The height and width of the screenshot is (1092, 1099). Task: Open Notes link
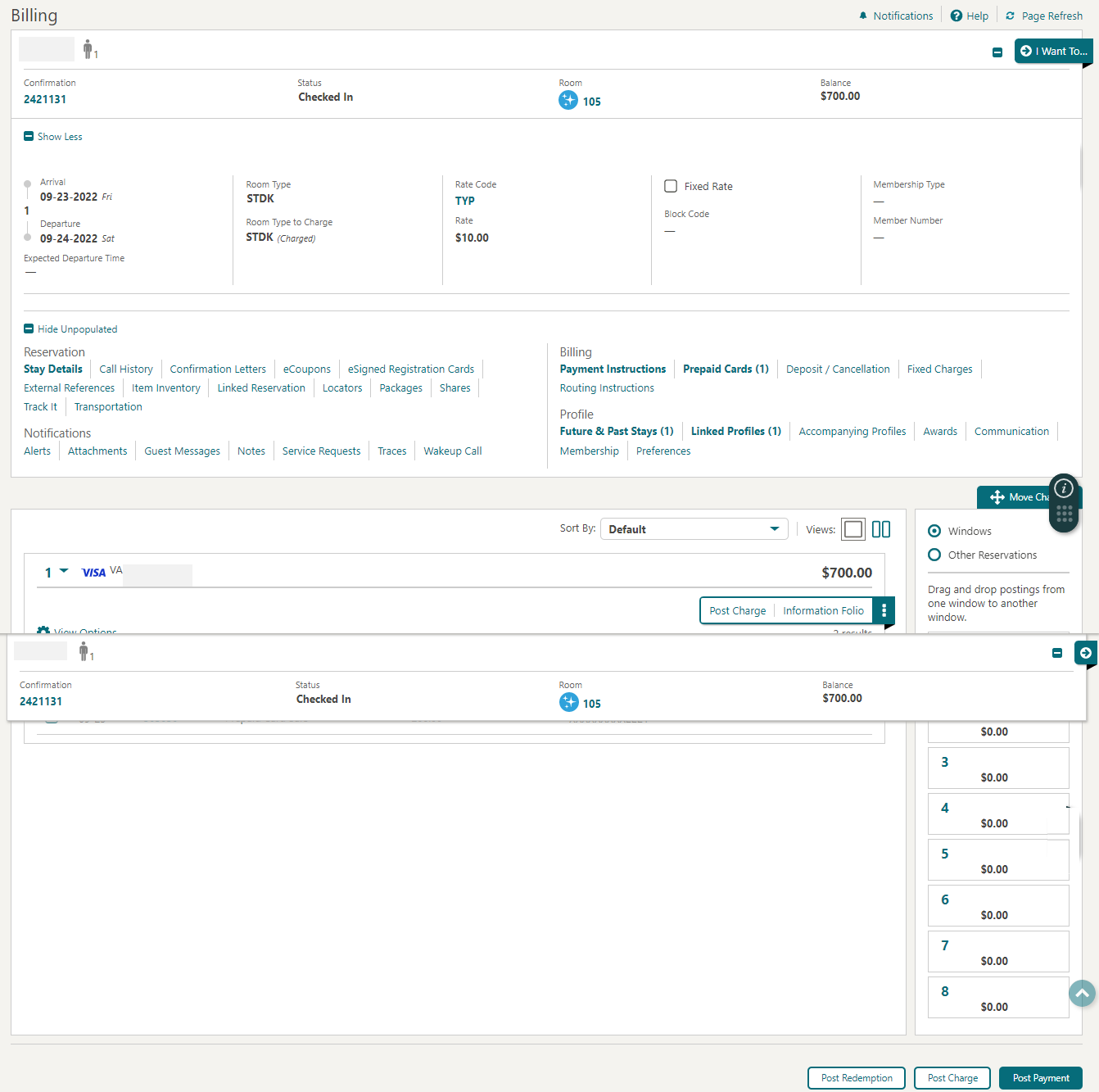pyautogui.click(x=251, y=451)
